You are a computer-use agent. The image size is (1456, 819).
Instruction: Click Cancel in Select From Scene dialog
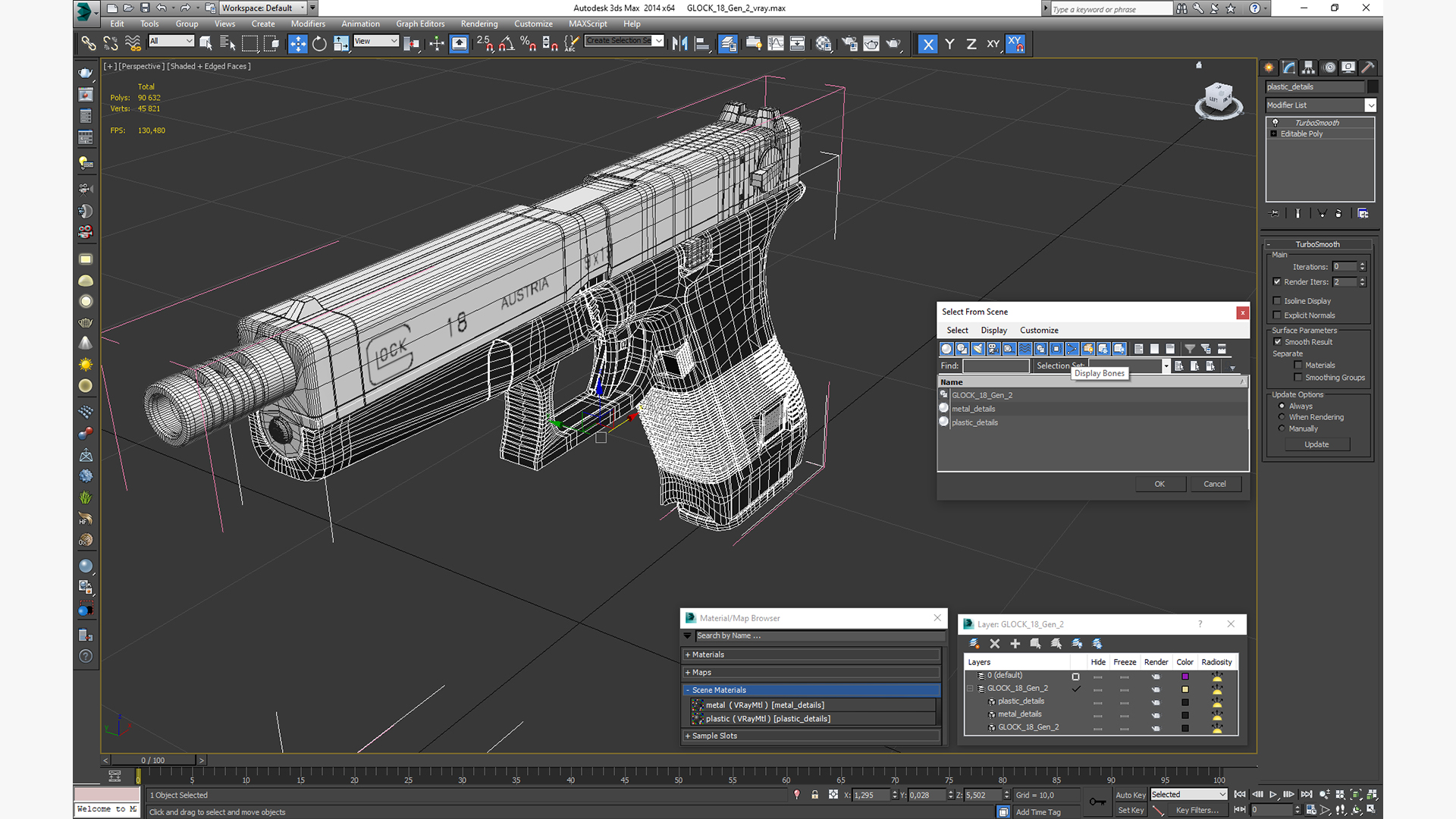(x=1215, y=484)
